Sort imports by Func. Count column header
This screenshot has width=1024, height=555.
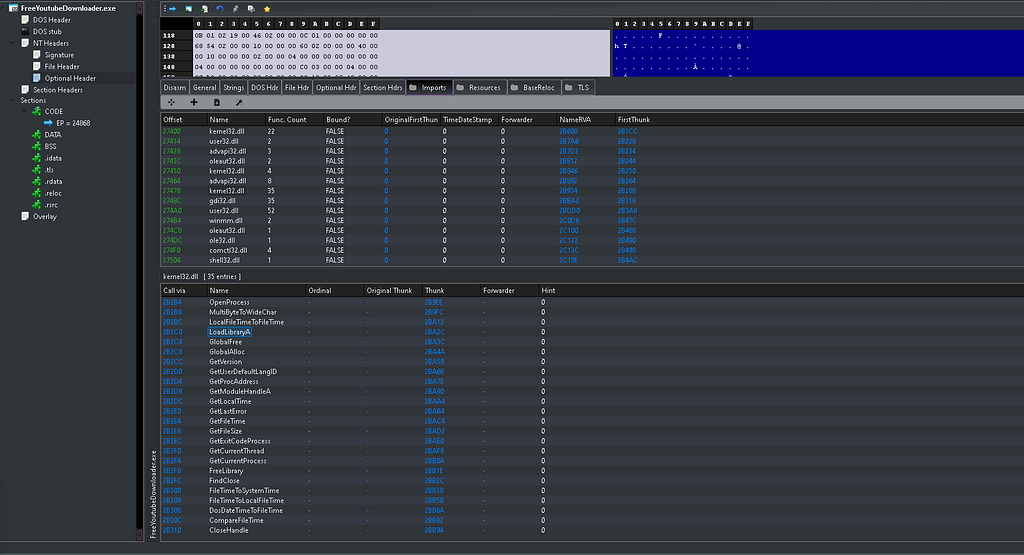point(294,120)
